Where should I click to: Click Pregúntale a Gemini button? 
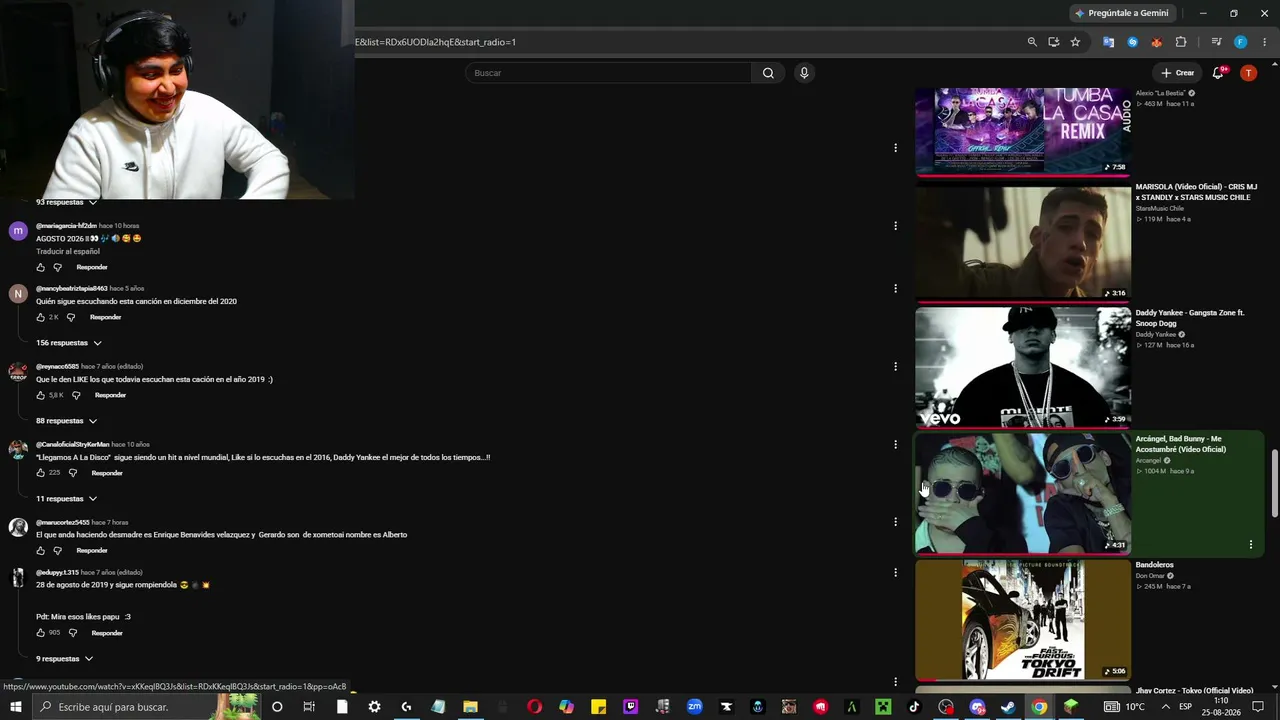point(1121,13)
